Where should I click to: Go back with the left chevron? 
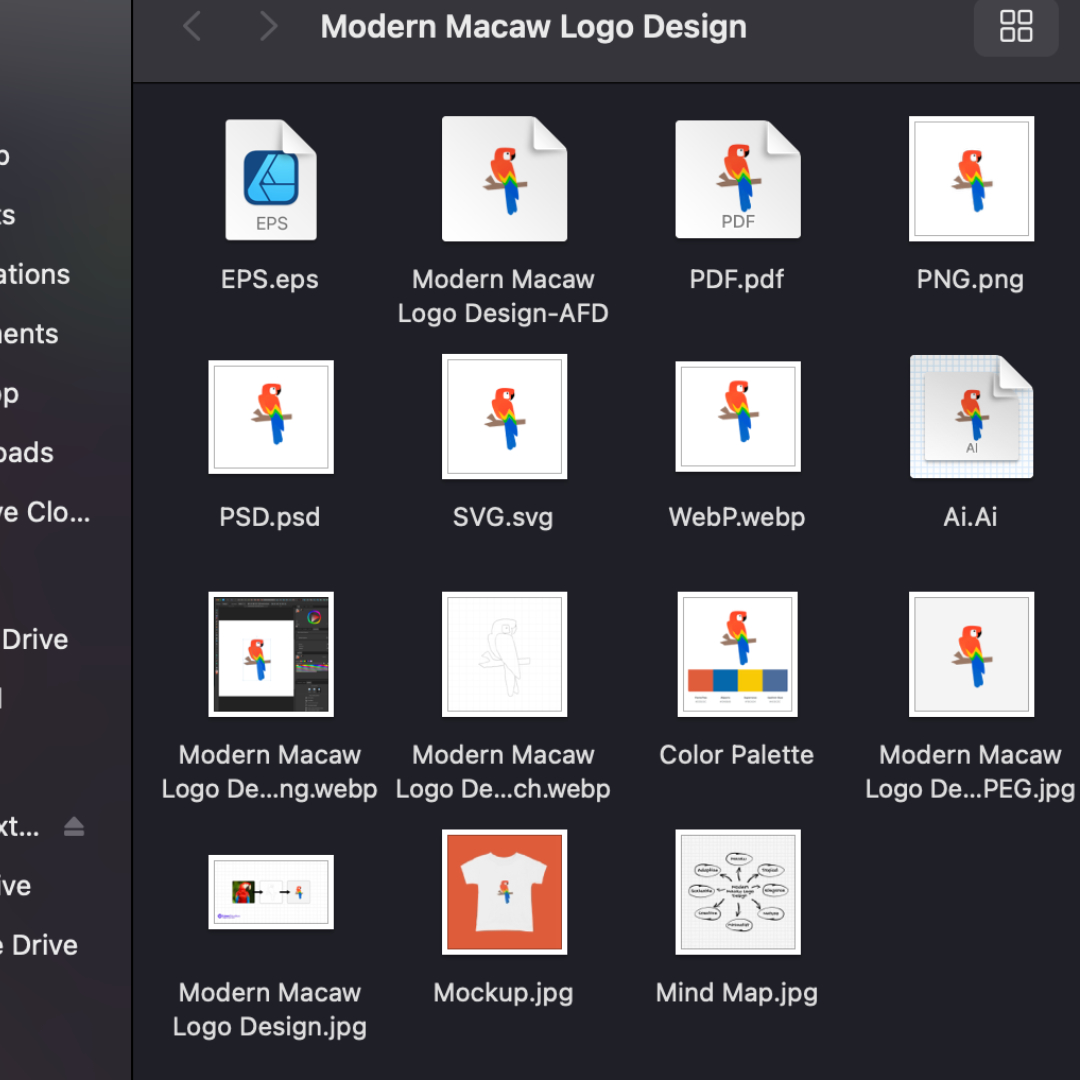tap(193, 27)
